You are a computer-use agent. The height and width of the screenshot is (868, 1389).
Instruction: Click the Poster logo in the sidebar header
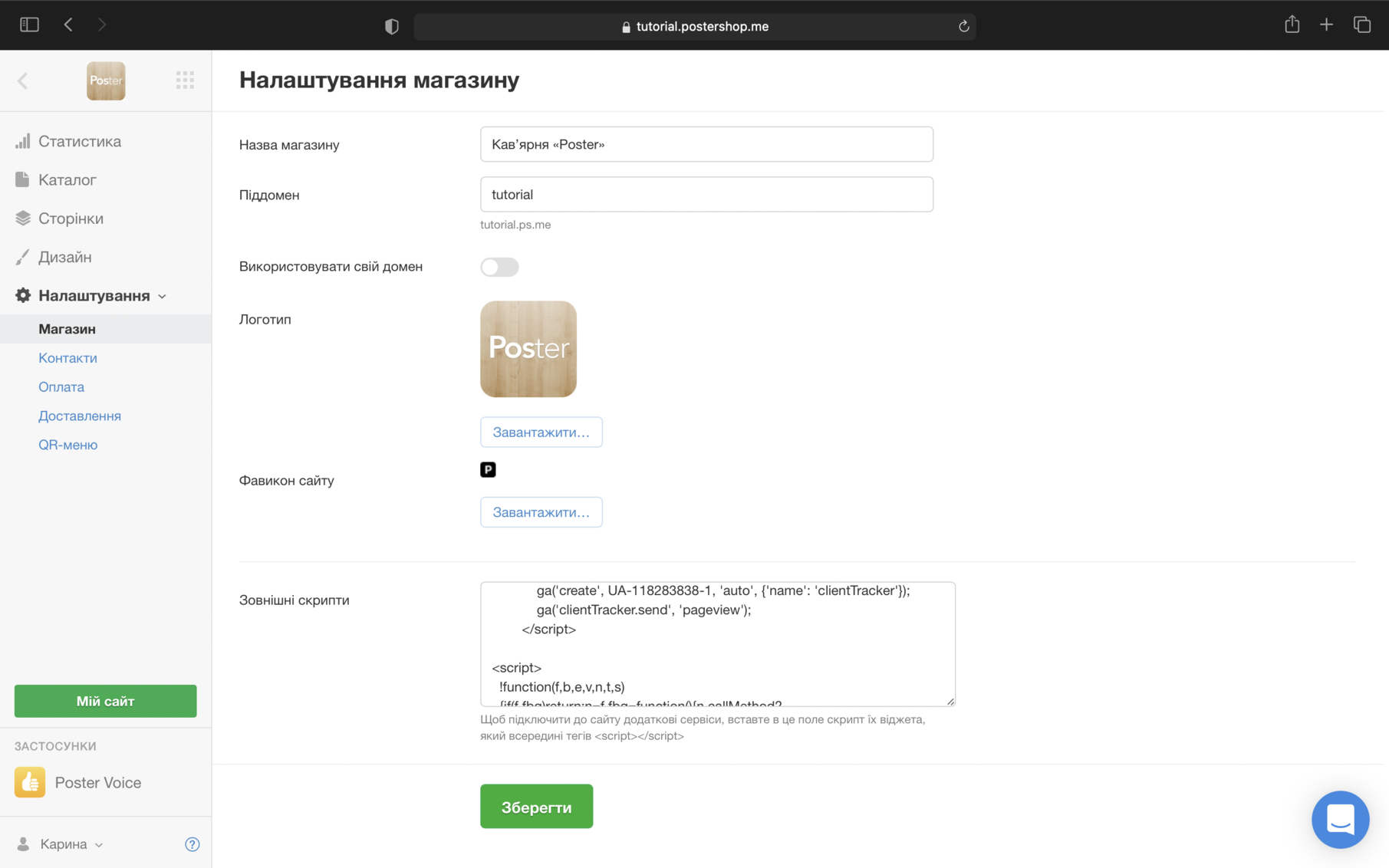click(x=106, y=81)
